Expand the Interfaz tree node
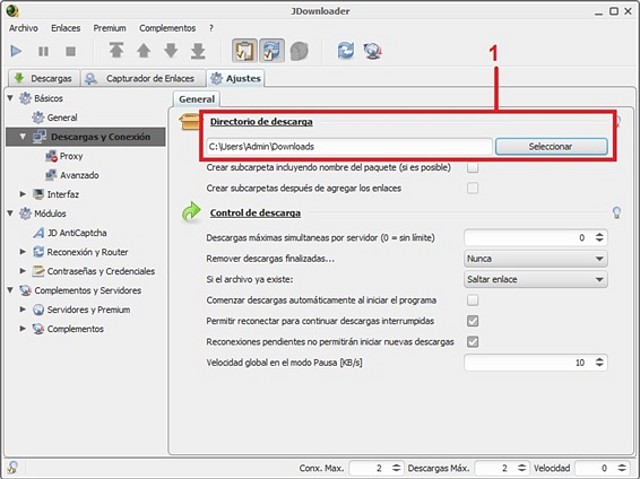The height and width of the screenshot is (479, 640). (x=23, y=194)
